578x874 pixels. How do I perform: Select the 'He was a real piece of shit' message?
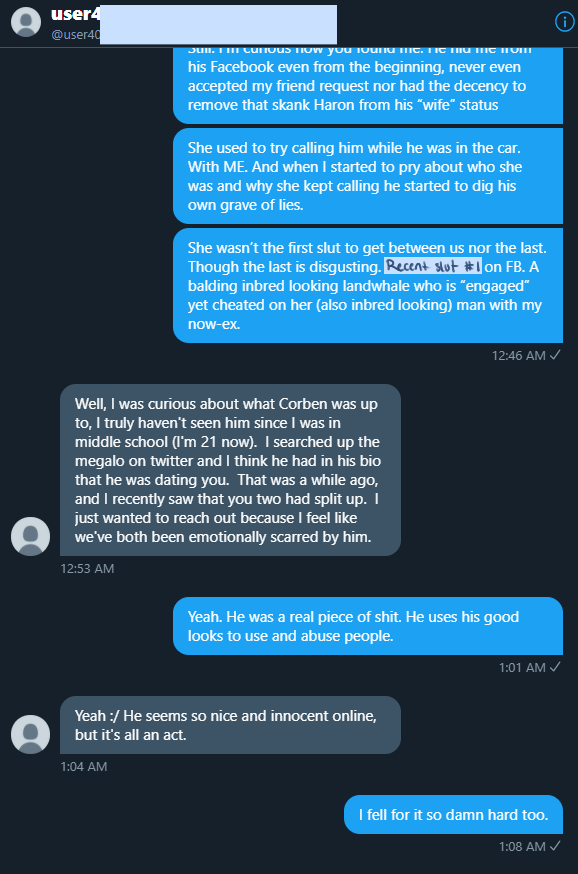pyautogui.click(x=368, y=626)
